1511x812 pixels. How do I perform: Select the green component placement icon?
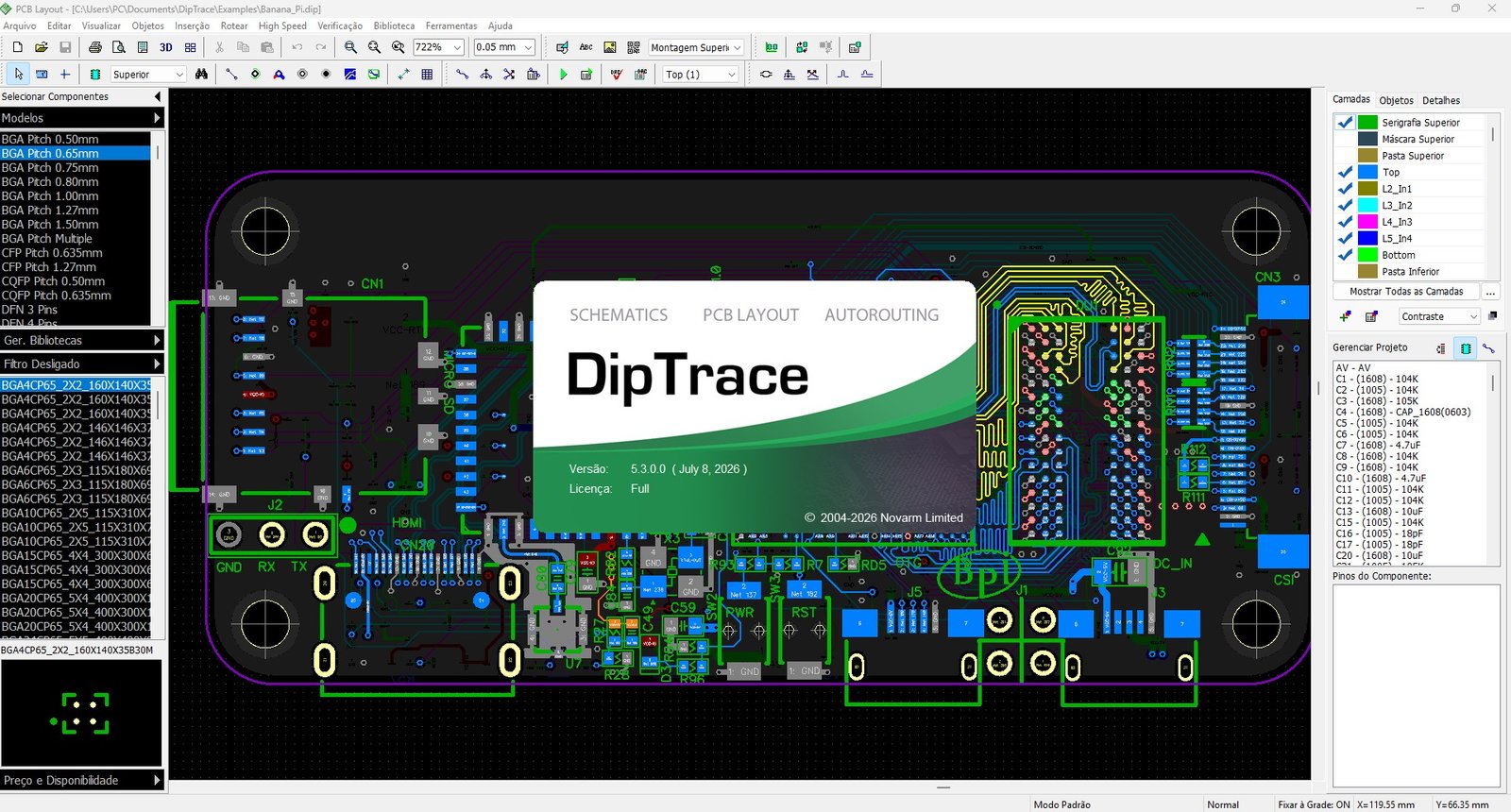tap(94, 74)
